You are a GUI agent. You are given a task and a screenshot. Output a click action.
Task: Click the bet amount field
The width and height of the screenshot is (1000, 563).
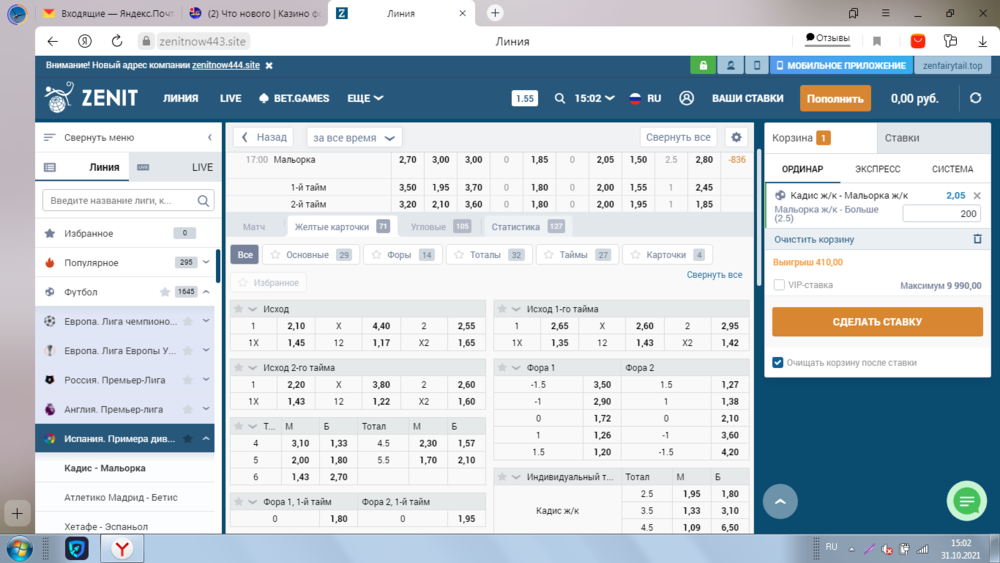(941, 214)
